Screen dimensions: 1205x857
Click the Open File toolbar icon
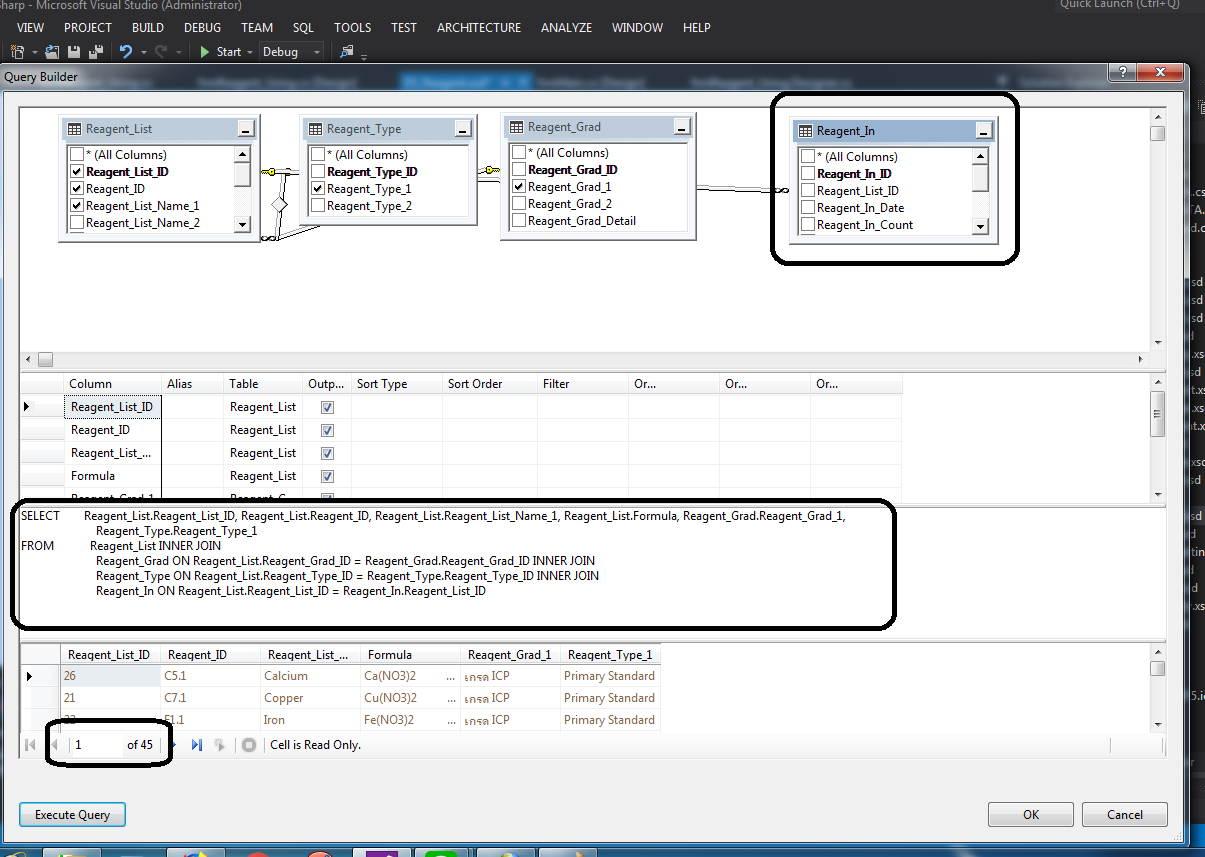click(52, 52)
